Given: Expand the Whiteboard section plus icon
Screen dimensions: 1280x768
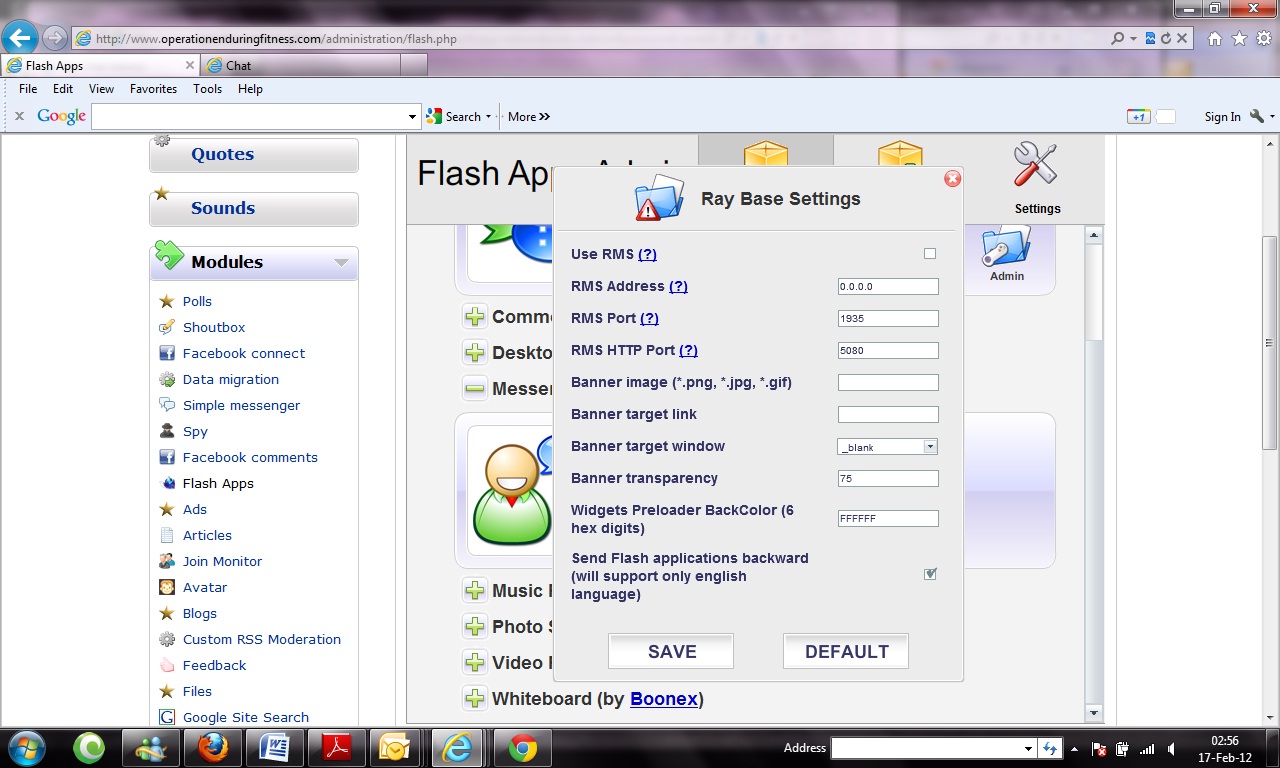Looking at the screenshot, I should [474, 698].
